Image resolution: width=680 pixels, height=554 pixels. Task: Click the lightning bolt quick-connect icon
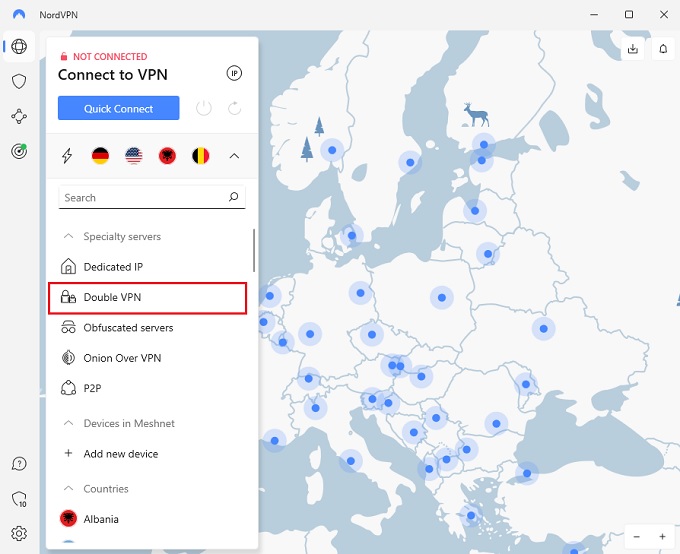click(x=67, y=156)
